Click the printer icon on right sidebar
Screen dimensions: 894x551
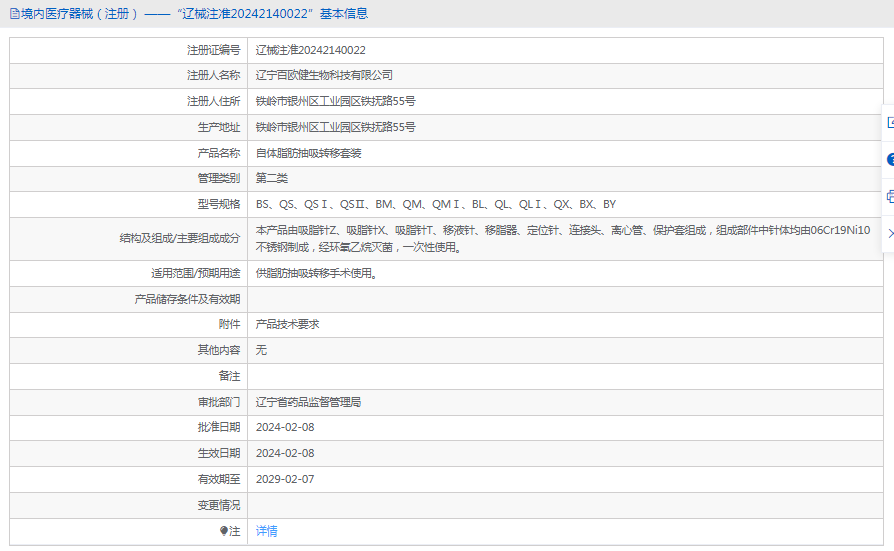[x=891, y=197]
